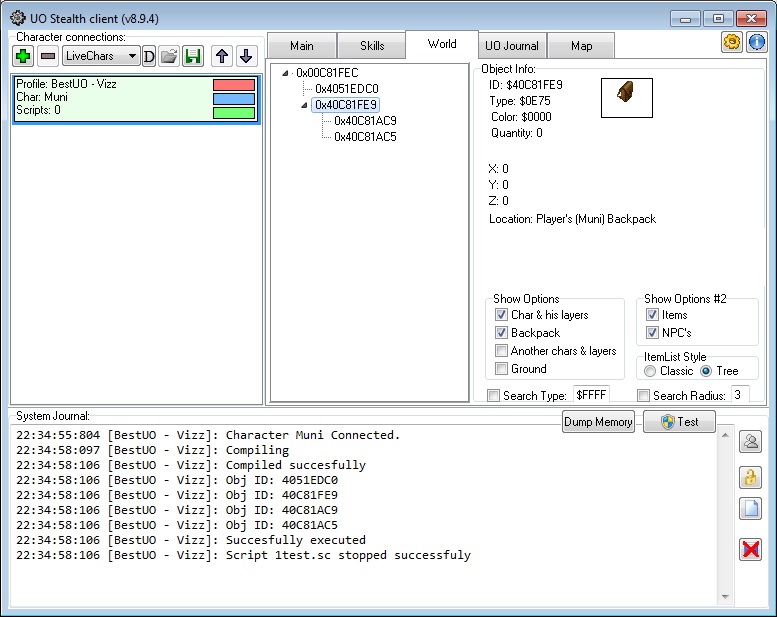Move the profile down with the down arrow

click(x=245, y=57)
